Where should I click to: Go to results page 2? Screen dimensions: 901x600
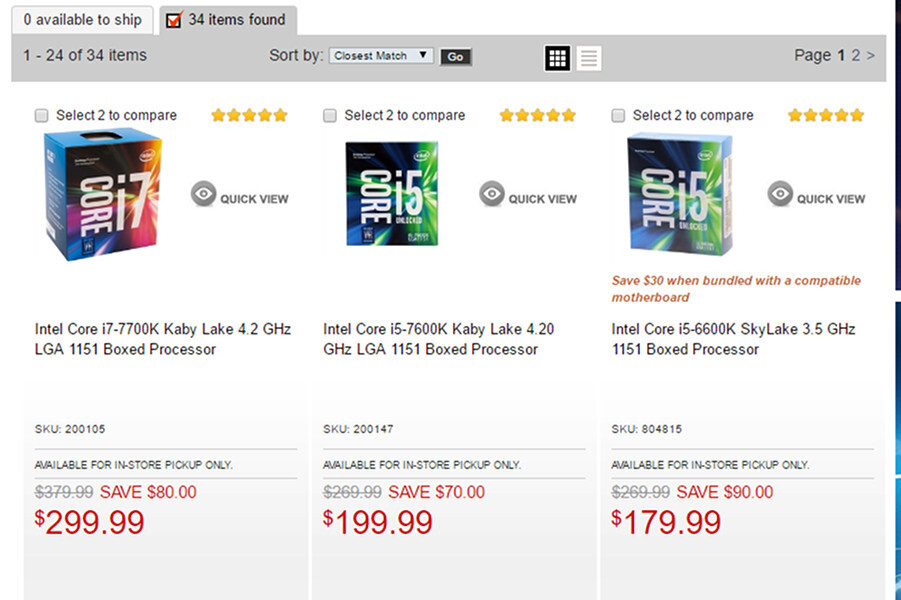(856, 55)
